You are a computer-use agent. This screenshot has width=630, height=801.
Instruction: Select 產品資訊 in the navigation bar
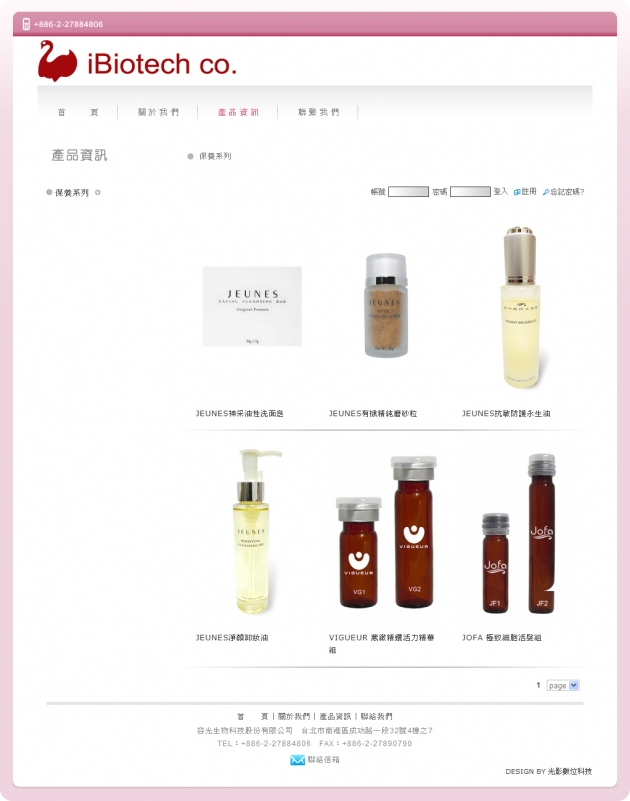[238, 112]
